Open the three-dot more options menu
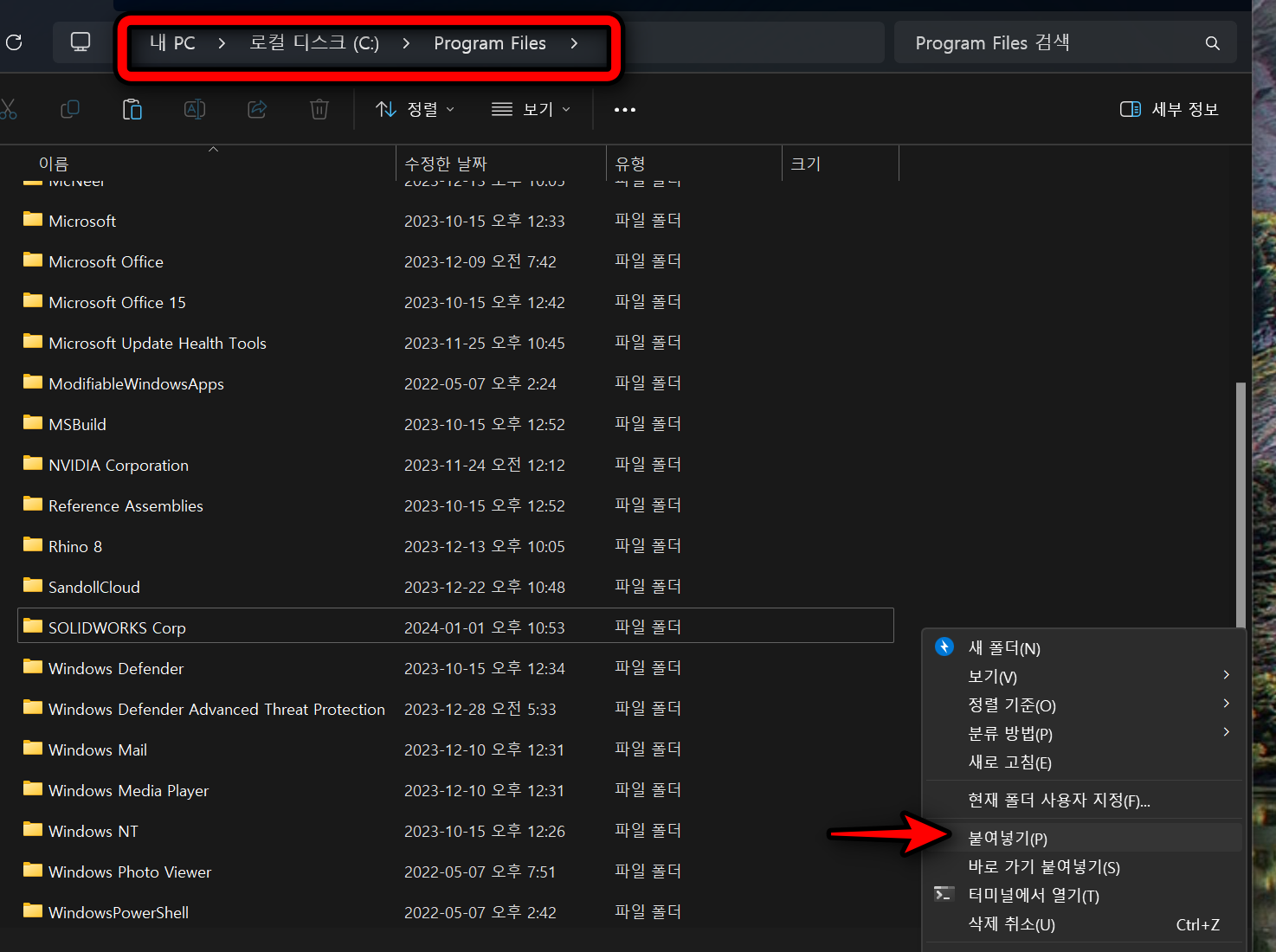The height and width of the screenshot is (952, 1276). (625, 110)
